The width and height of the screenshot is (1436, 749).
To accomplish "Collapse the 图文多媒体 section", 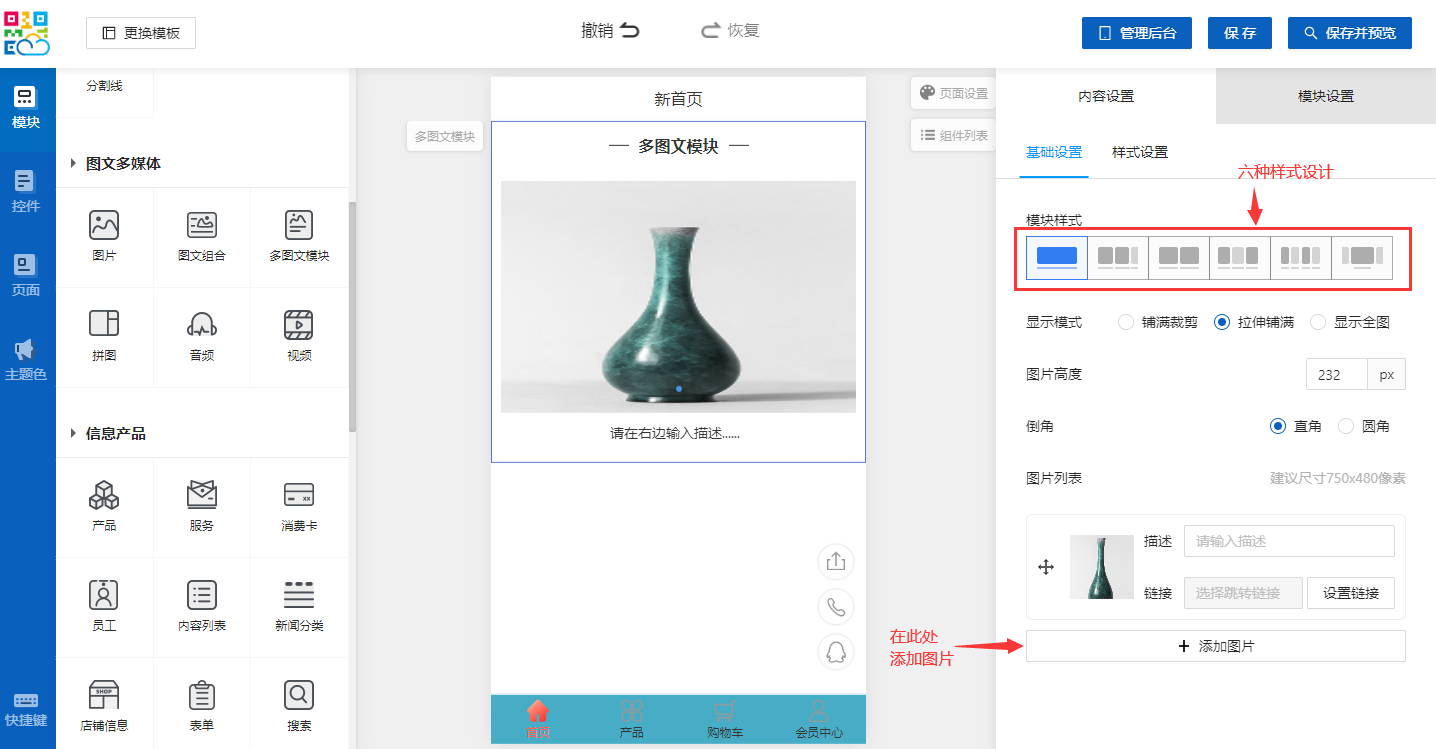I will [73, 163].
